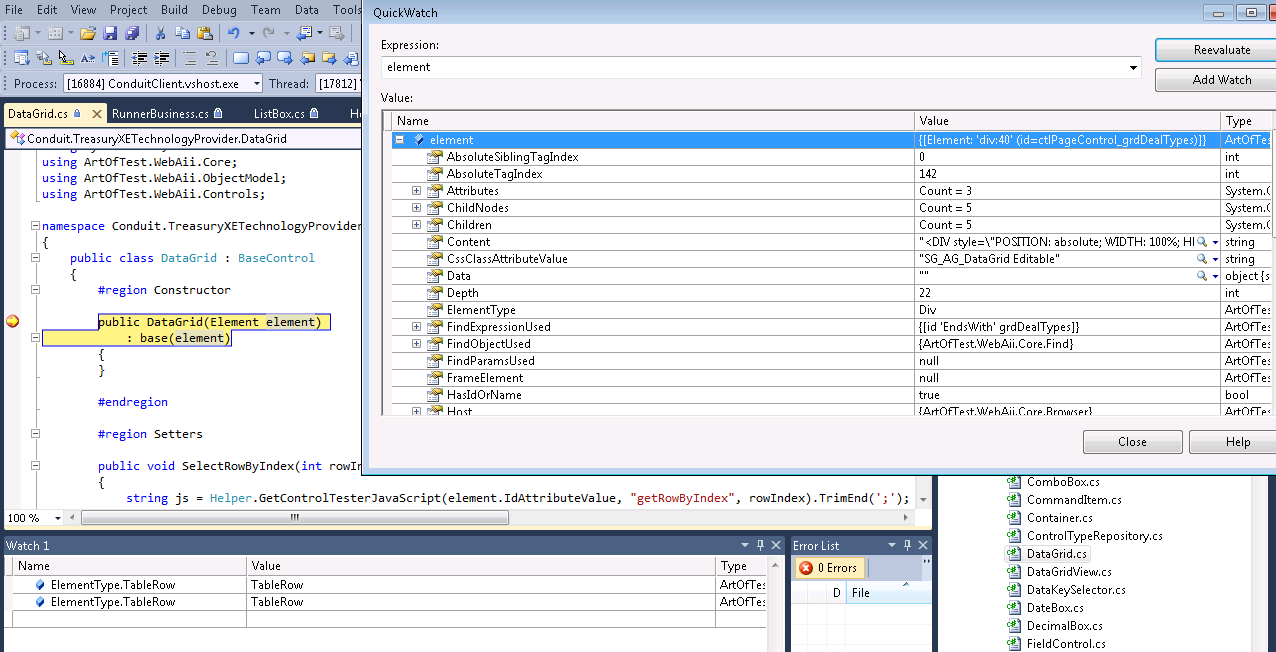
Task: Switch to the RunnerBusiness.cs tab
Action: click(160, 114)
